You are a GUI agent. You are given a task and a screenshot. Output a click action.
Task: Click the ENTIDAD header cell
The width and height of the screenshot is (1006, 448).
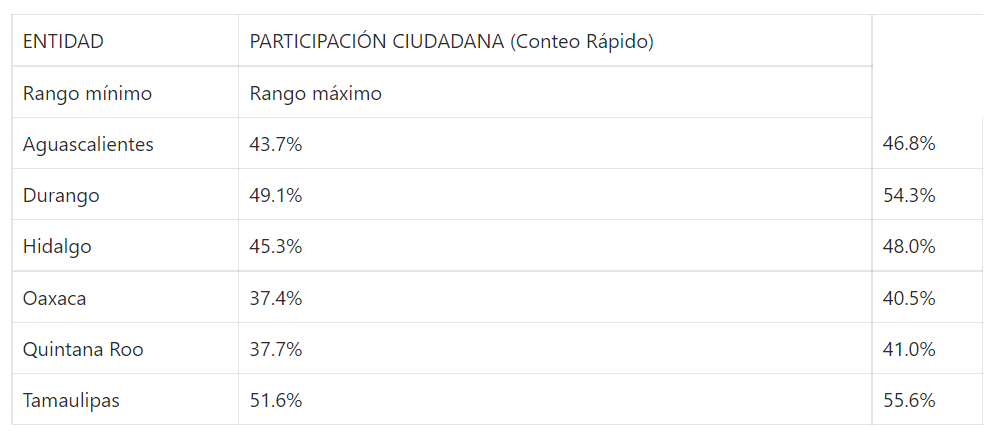point(63,41)
